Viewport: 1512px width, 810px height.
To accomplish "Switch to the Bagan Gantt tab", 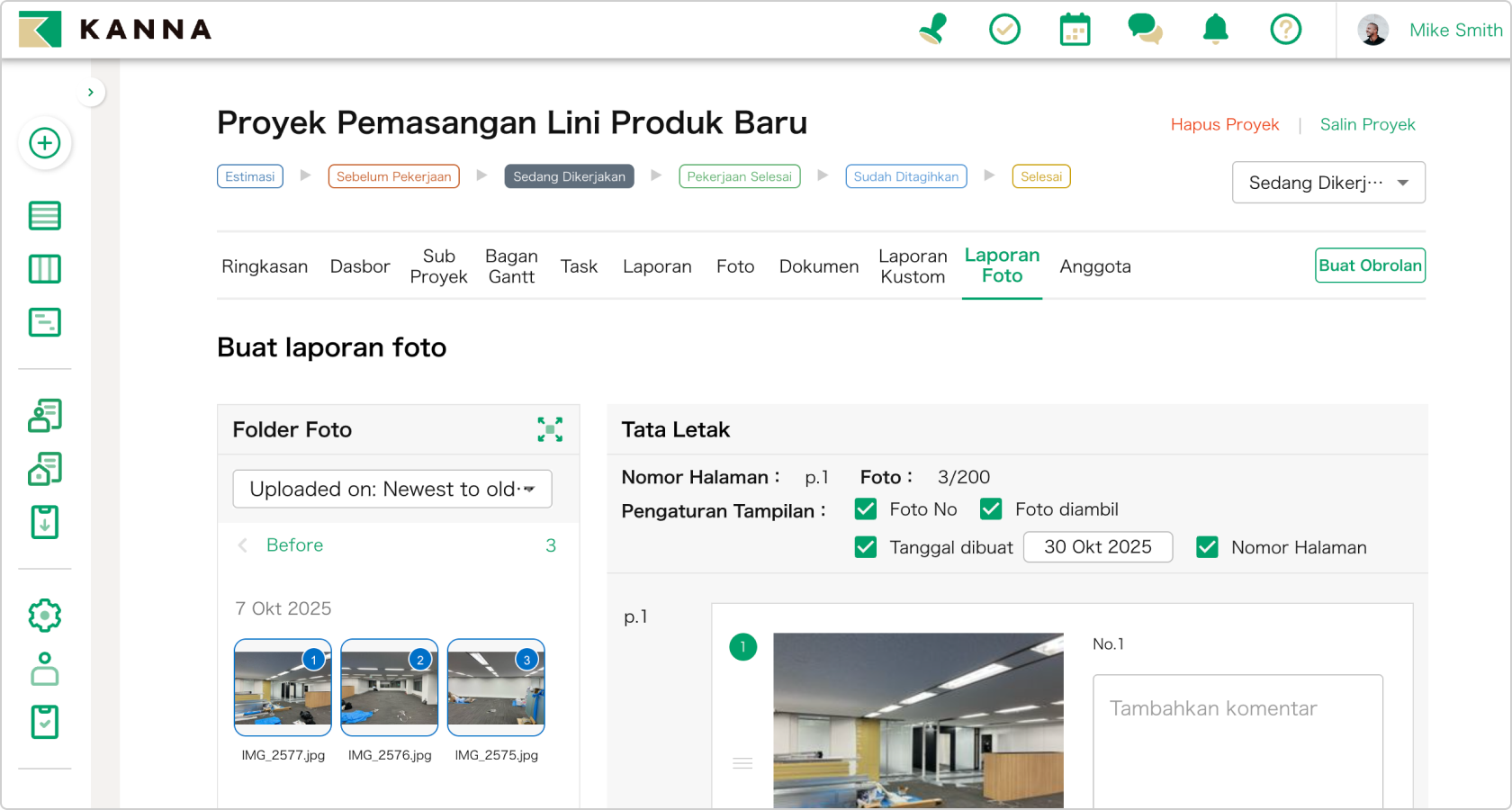I will point(511,265).
